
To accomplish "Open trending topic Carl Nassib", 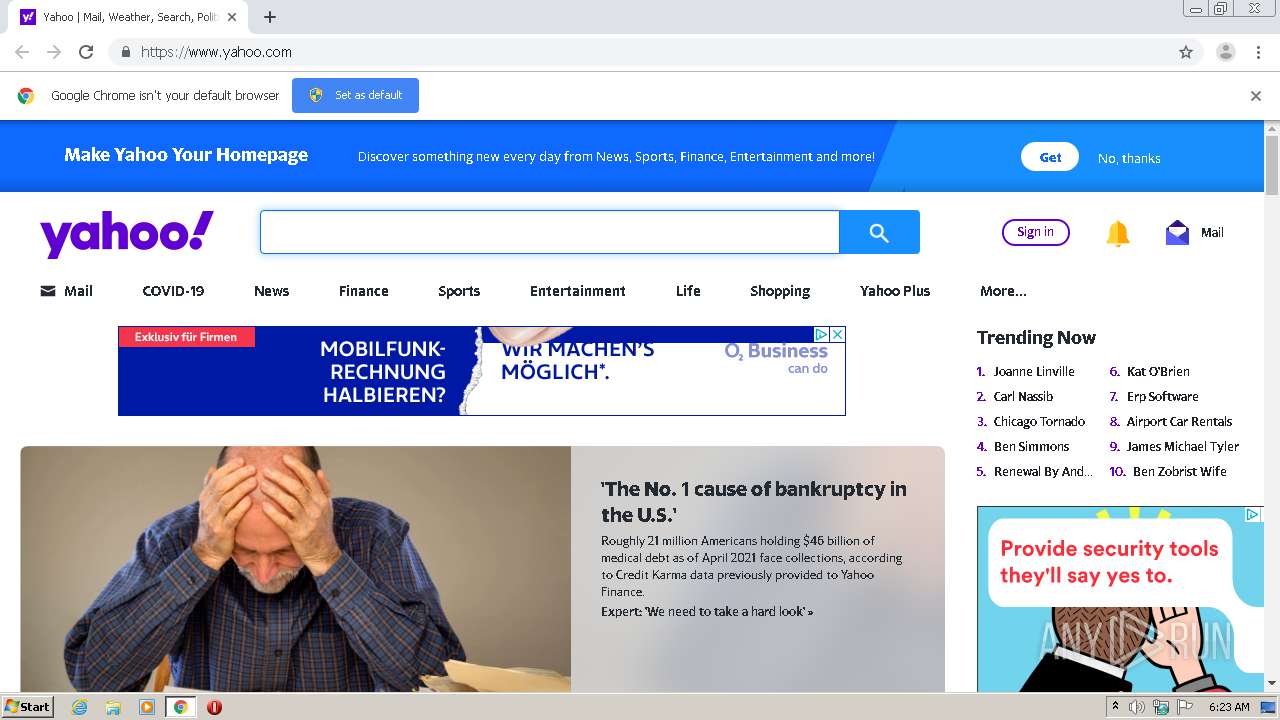I will 1023,396.
